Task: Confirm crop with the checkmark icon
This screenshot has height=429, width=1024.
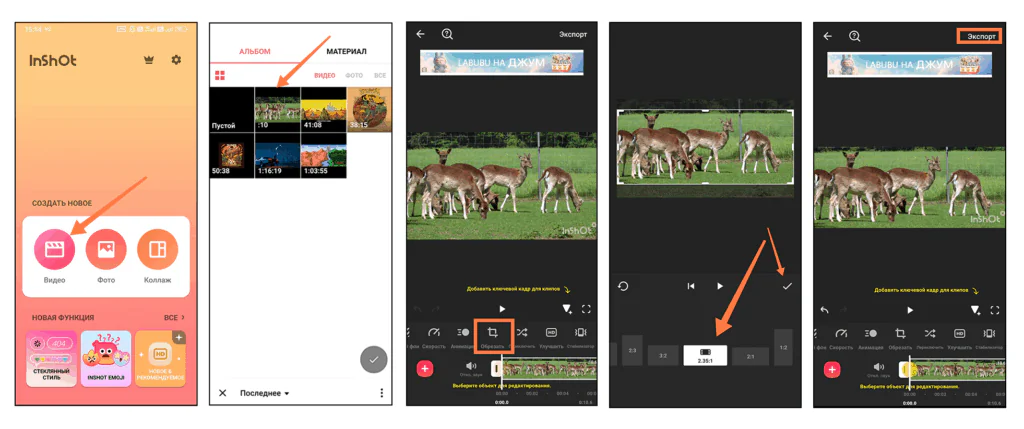Action: (787, 286)
